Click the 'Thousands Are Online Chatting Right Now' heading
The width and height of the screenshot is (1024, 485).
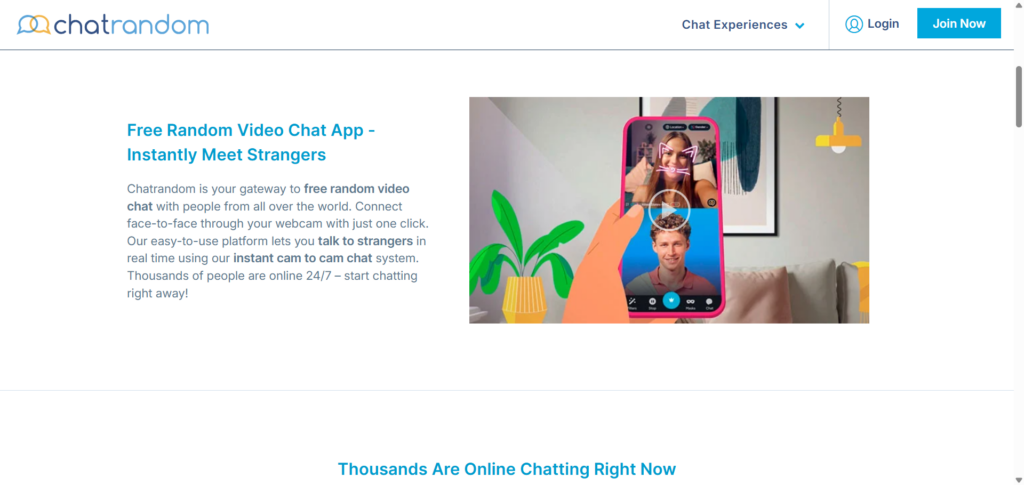(x=507, y=469)
